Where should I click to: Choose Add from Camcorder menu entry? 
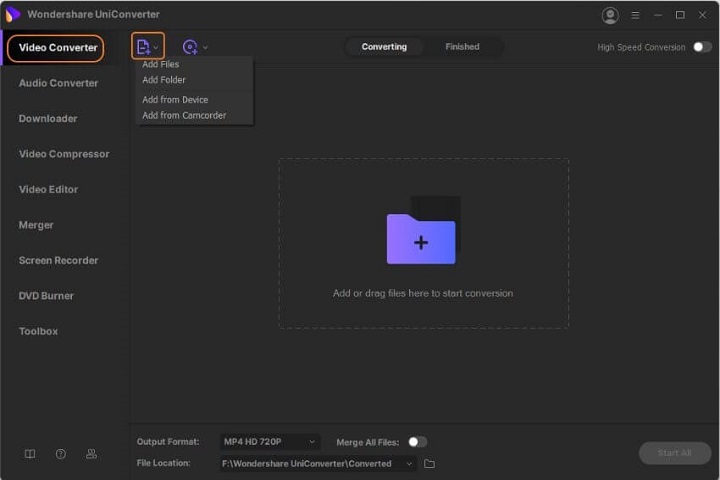184,115
